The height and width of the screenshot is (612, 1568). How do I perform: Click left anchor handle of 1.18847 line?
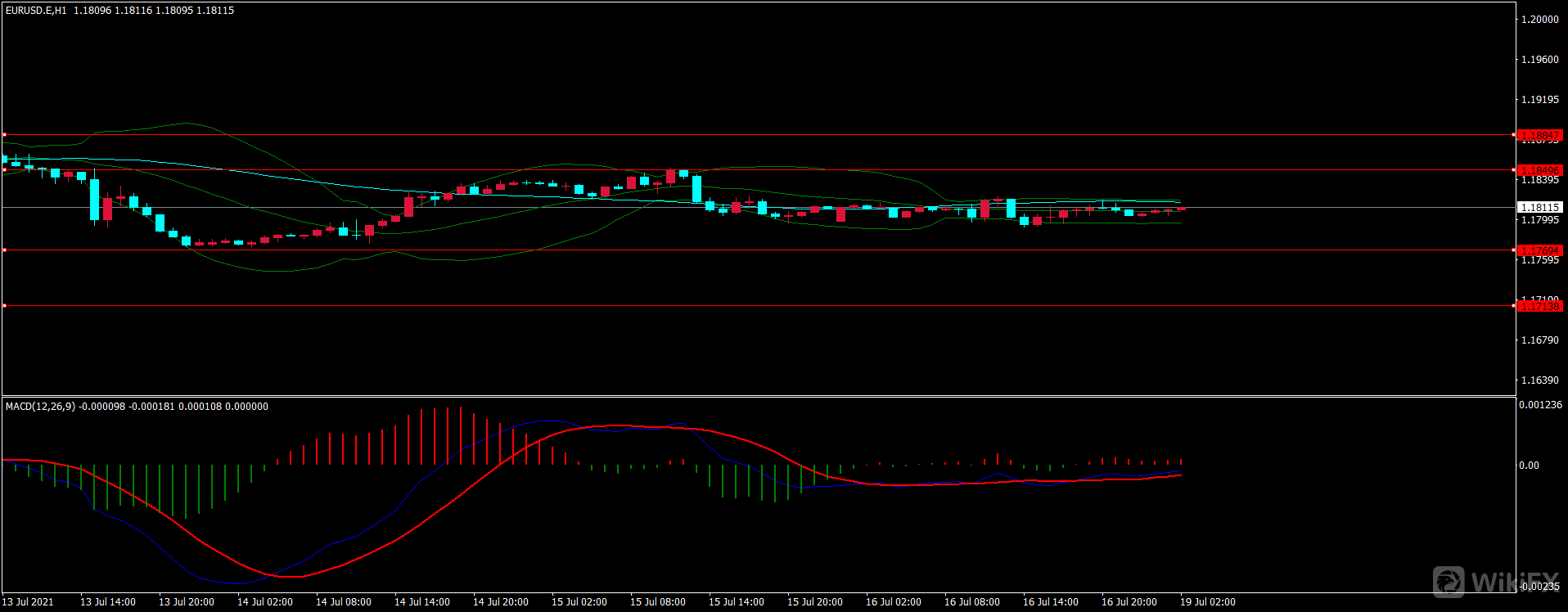click(4, 135)
